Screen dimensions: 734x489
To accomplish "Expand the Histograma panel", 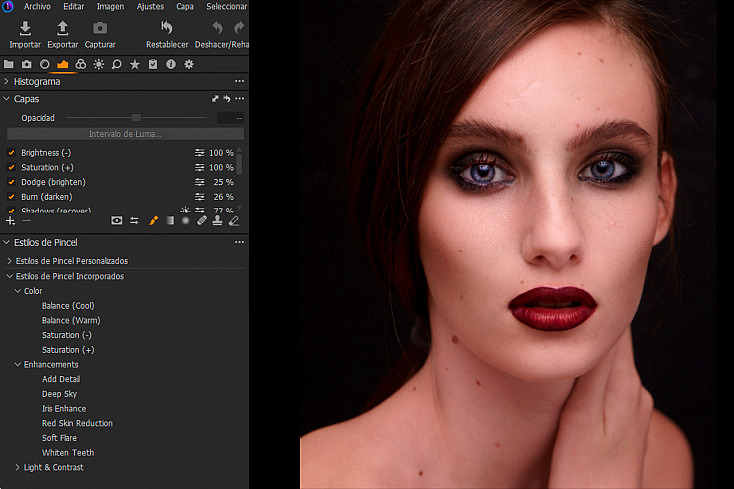I will [6, 81].
